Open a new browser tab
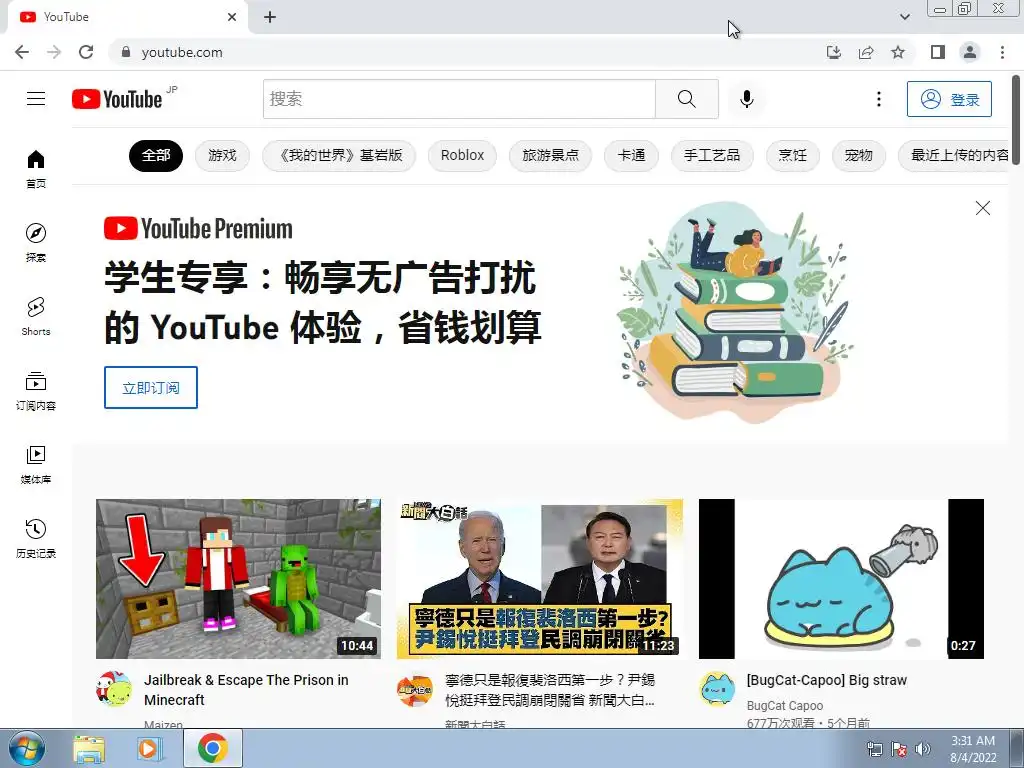1024x768 pixels. pyautogui.click(x=270, y=17)
